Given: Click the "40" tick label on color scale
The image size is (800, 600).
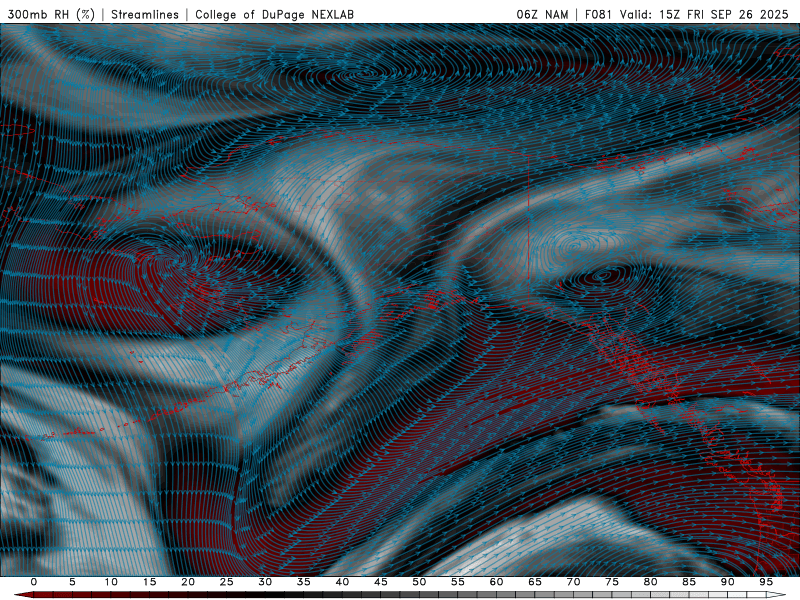Looking at the screenshot, I should point(342,582).
